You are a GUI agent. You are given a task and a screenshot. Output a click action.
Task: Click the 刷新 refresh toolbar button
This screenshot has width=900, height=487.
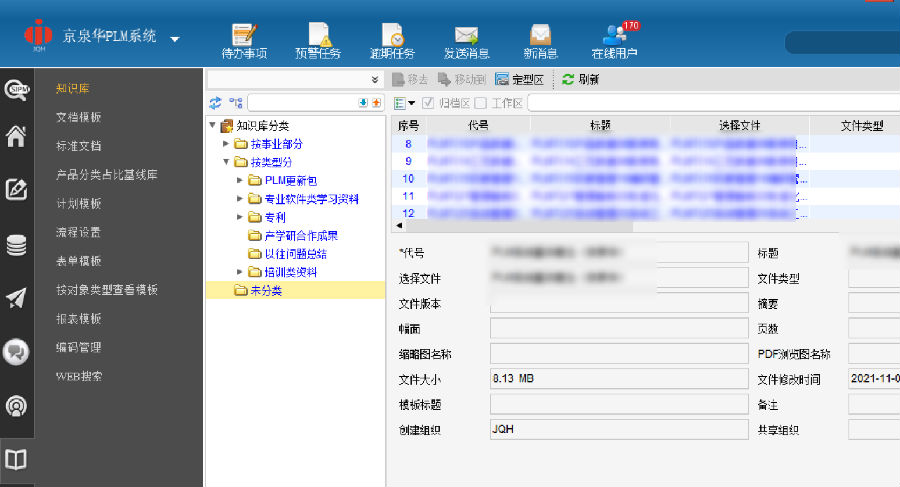(x=580, y=79)
